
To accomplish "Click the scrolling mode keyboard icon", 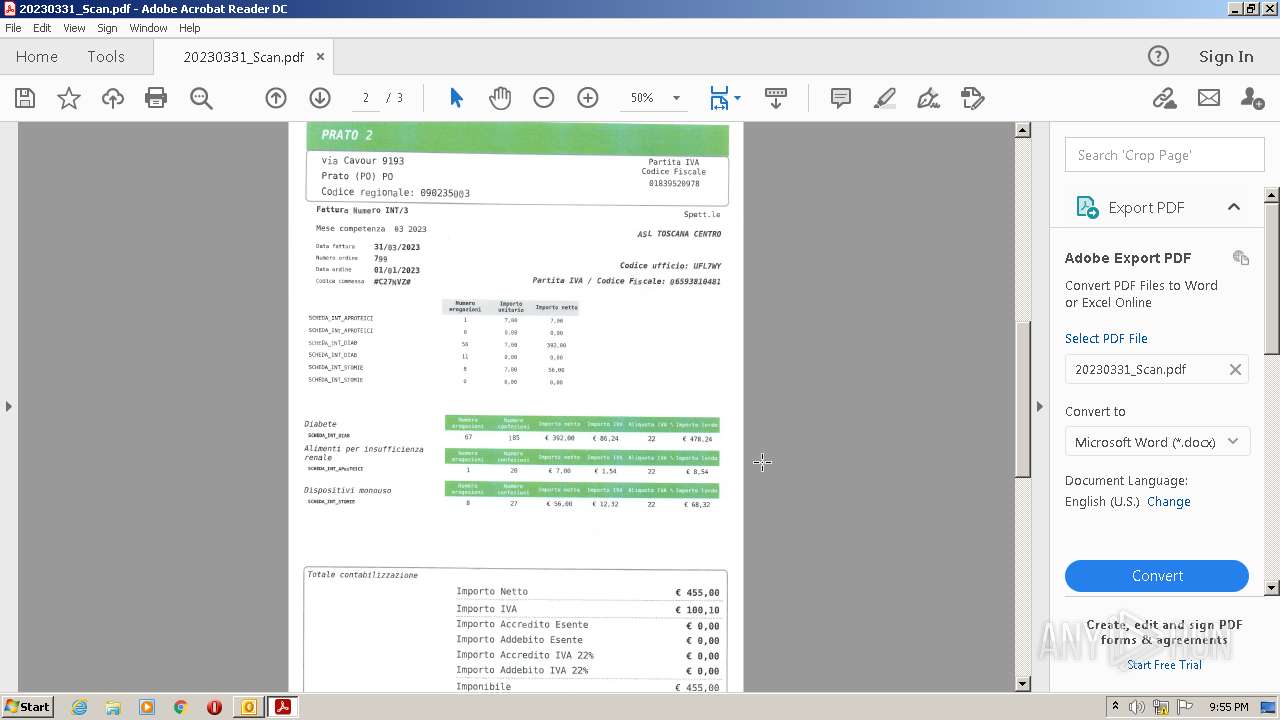I will [776, 98].
